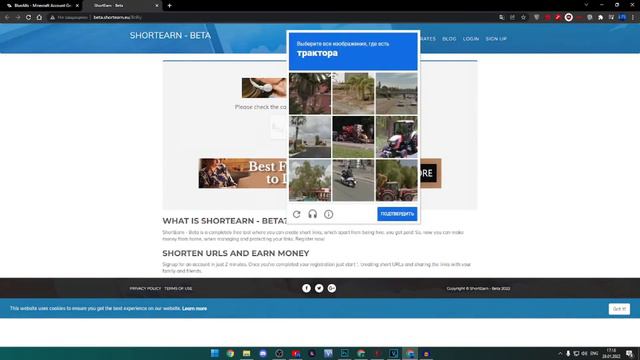Open the Terms of Use footer link
The image size is (640, 360).
[178, 289]
